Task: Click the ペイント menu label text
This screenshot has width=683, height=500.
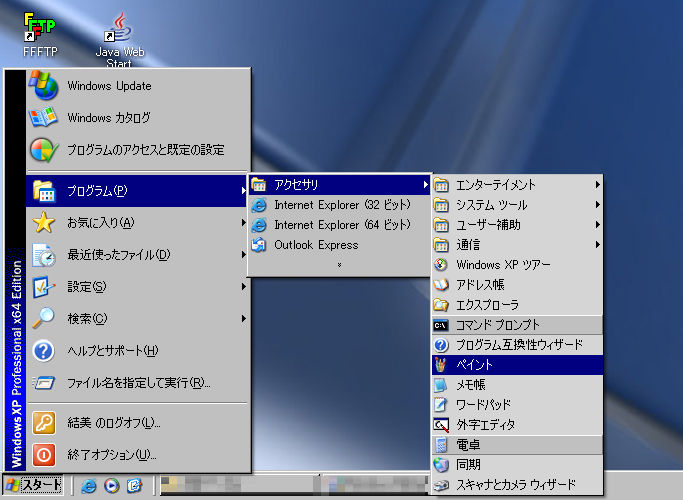Action: coord(474,365)
